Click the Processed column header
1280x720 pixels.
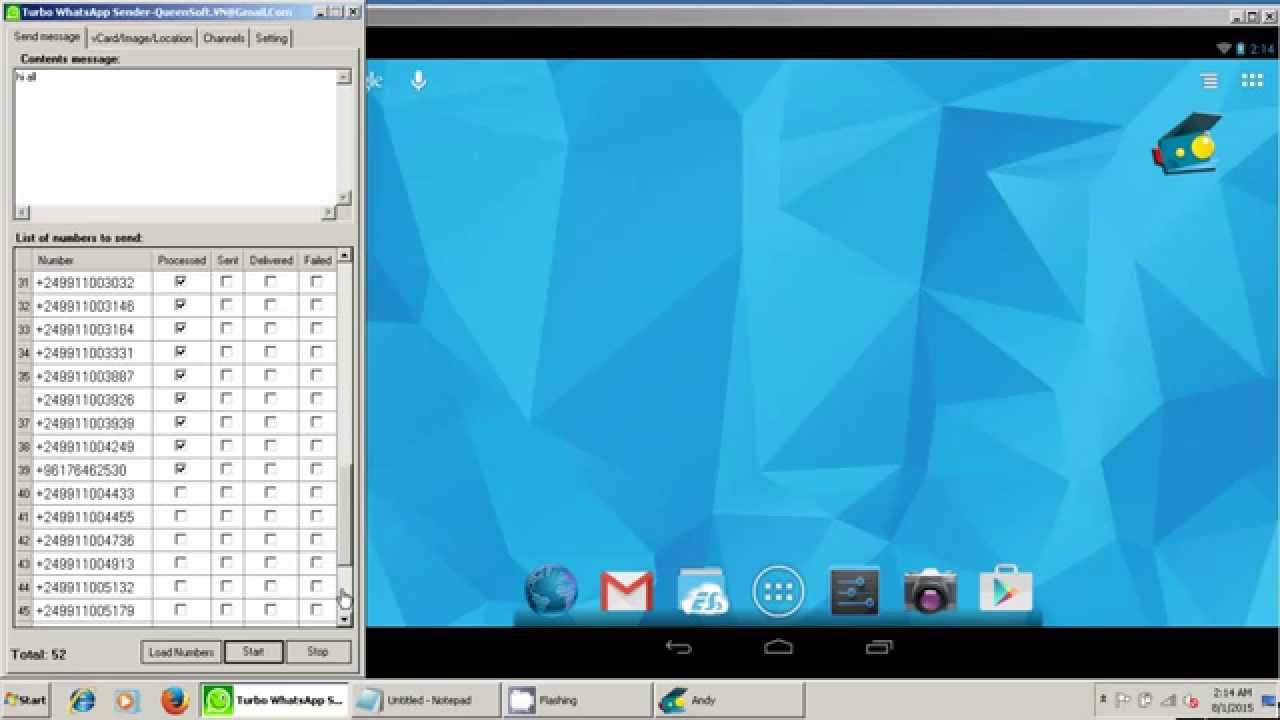[x=181, y=260]
